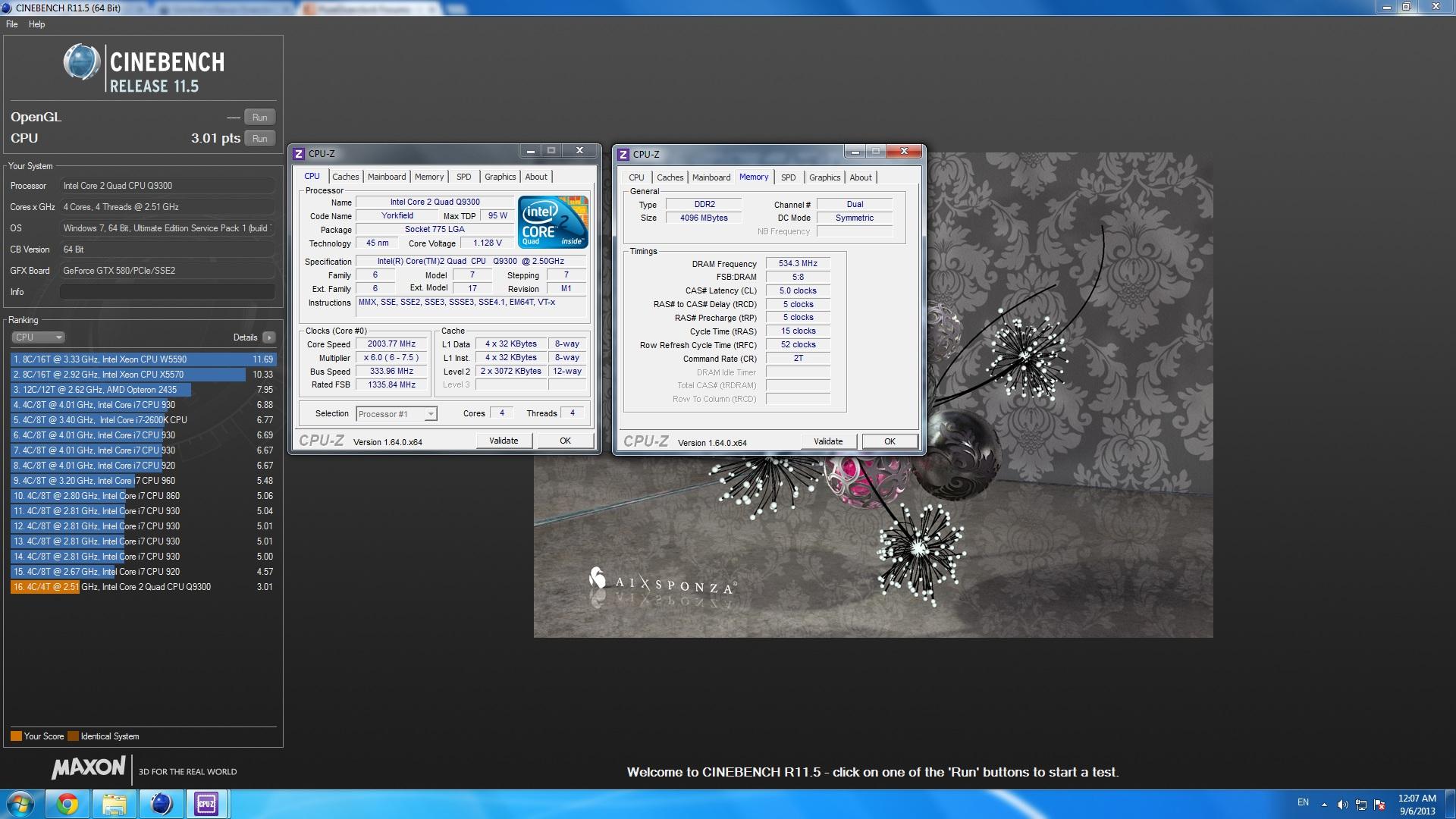
Task: Open Memory tab in left CPU-Z
Action: click(429, 177)
